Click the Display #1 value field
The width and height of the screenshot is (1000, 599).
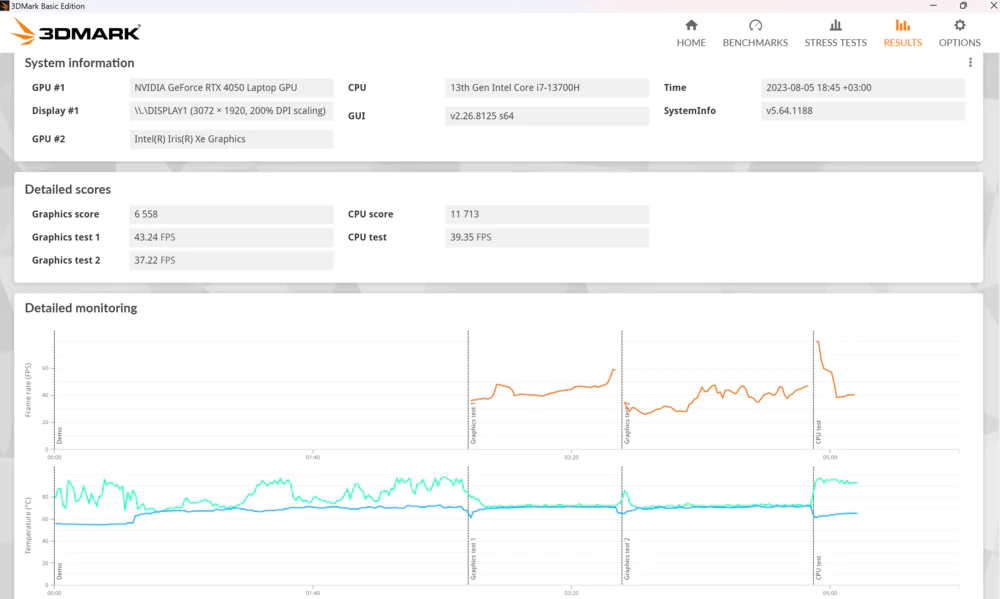(231, 111)
